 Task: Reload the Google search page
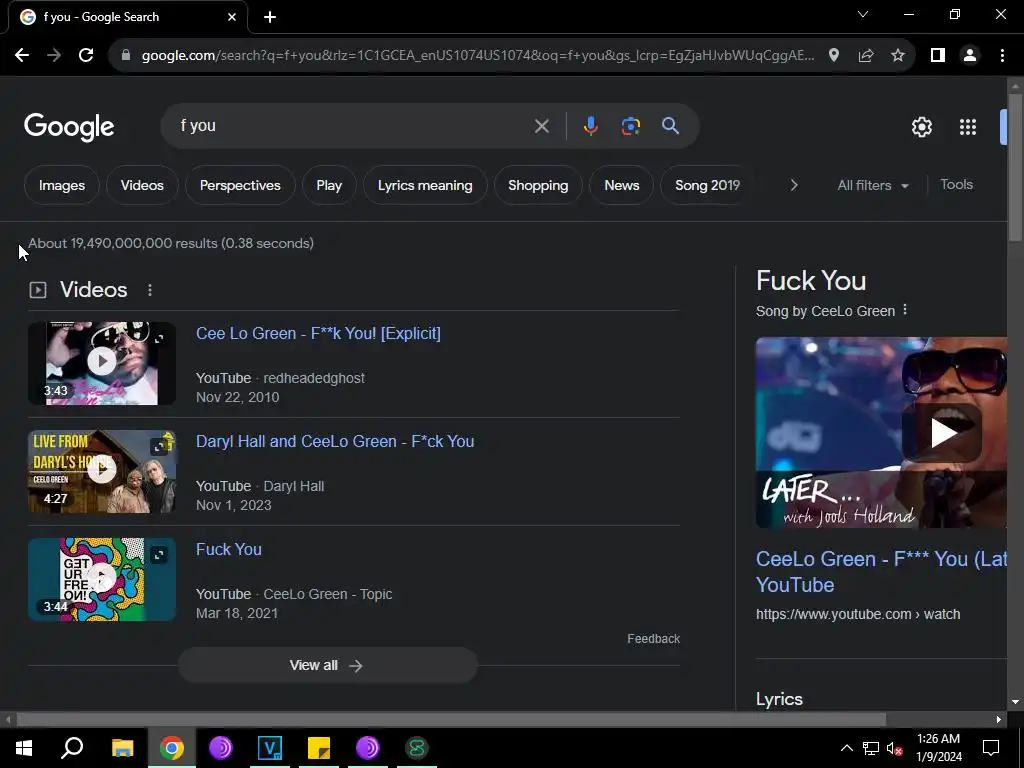click(86, 56)
